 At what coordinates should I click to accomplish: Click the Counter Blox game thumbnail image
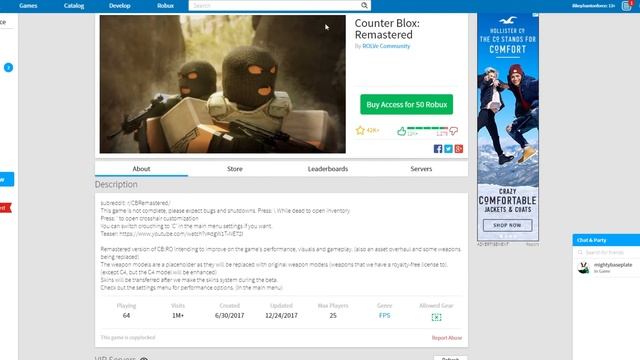[222, 84]
